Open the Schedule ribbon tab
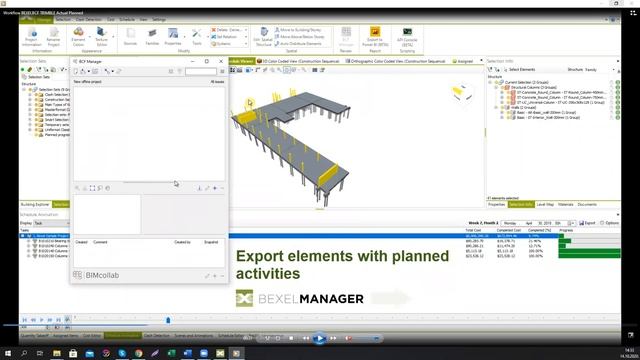This screenshot has width=640, height=360. [x=127, y=20]
